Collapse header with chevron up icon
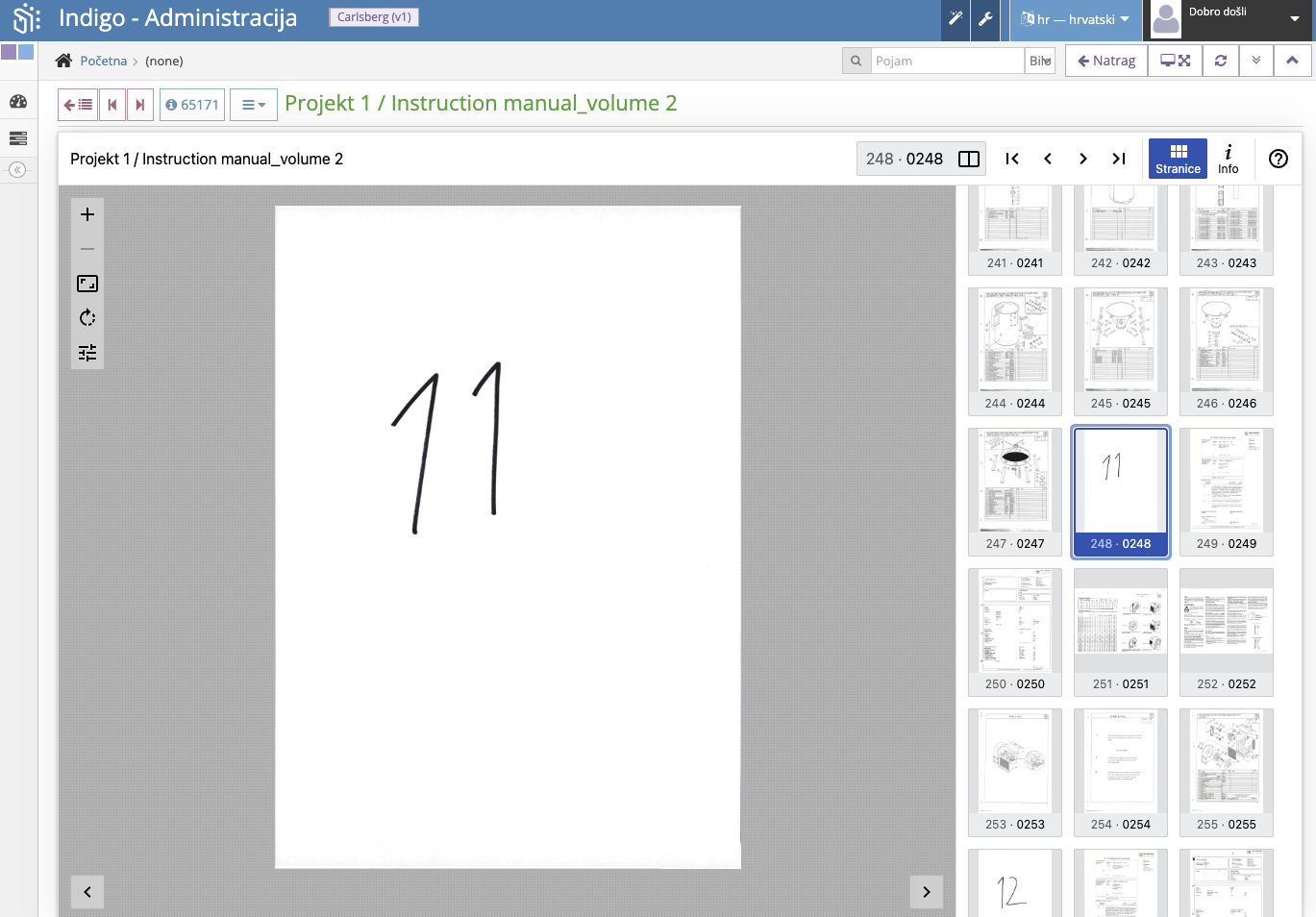The image size is (1316, 917). [x=1292, y=61]
